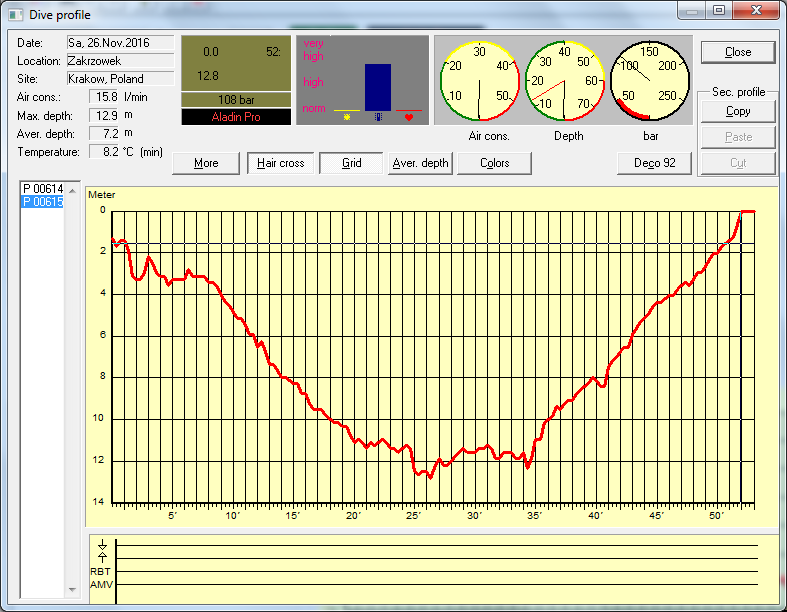Viewport: 787px width, 612px height.
Task: Click the 25' time marker on axis
Action: pos(414,516)
